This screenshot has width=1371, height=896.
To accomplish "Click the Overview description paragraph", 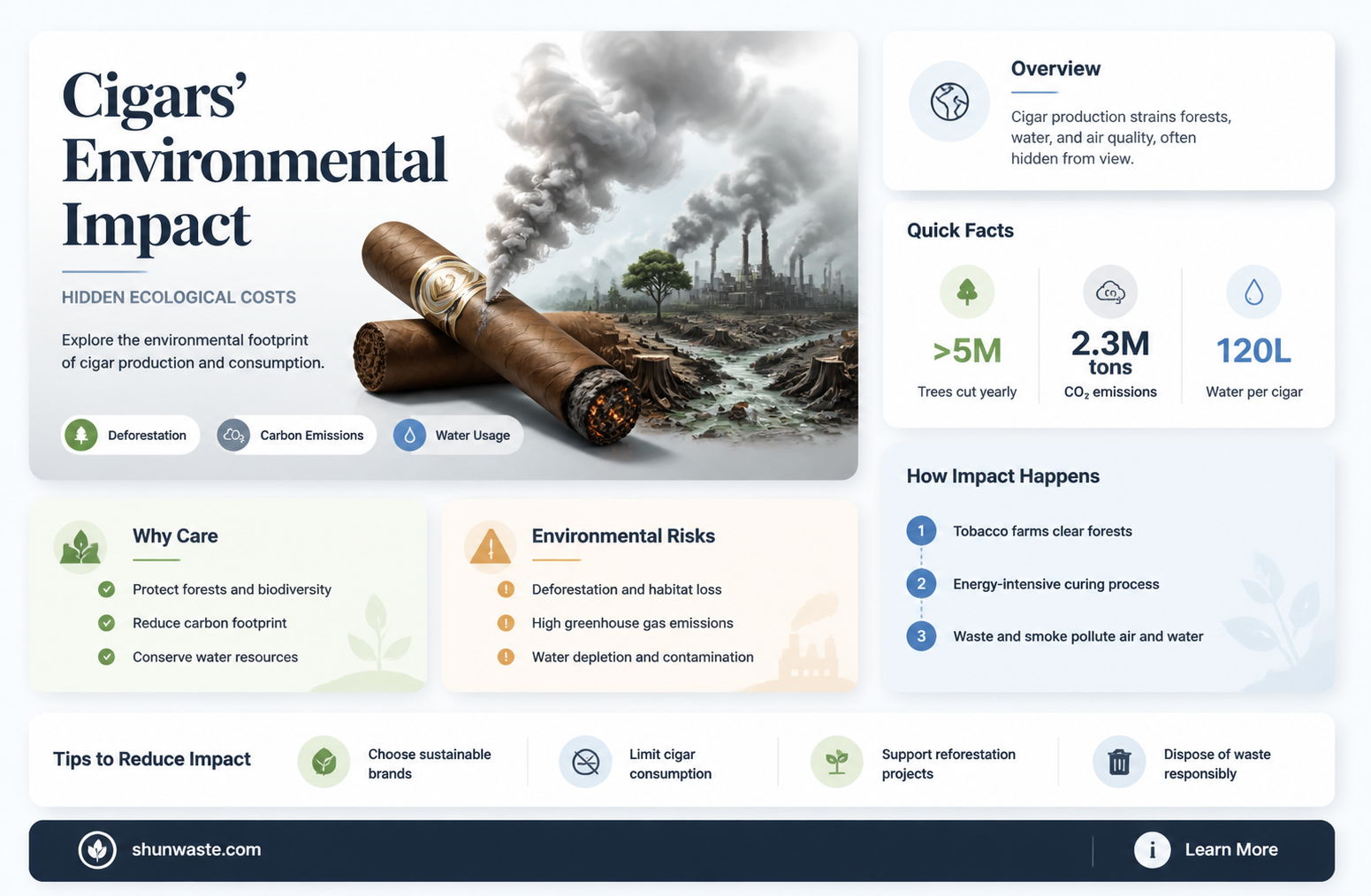I will [x=1121, y=138].
